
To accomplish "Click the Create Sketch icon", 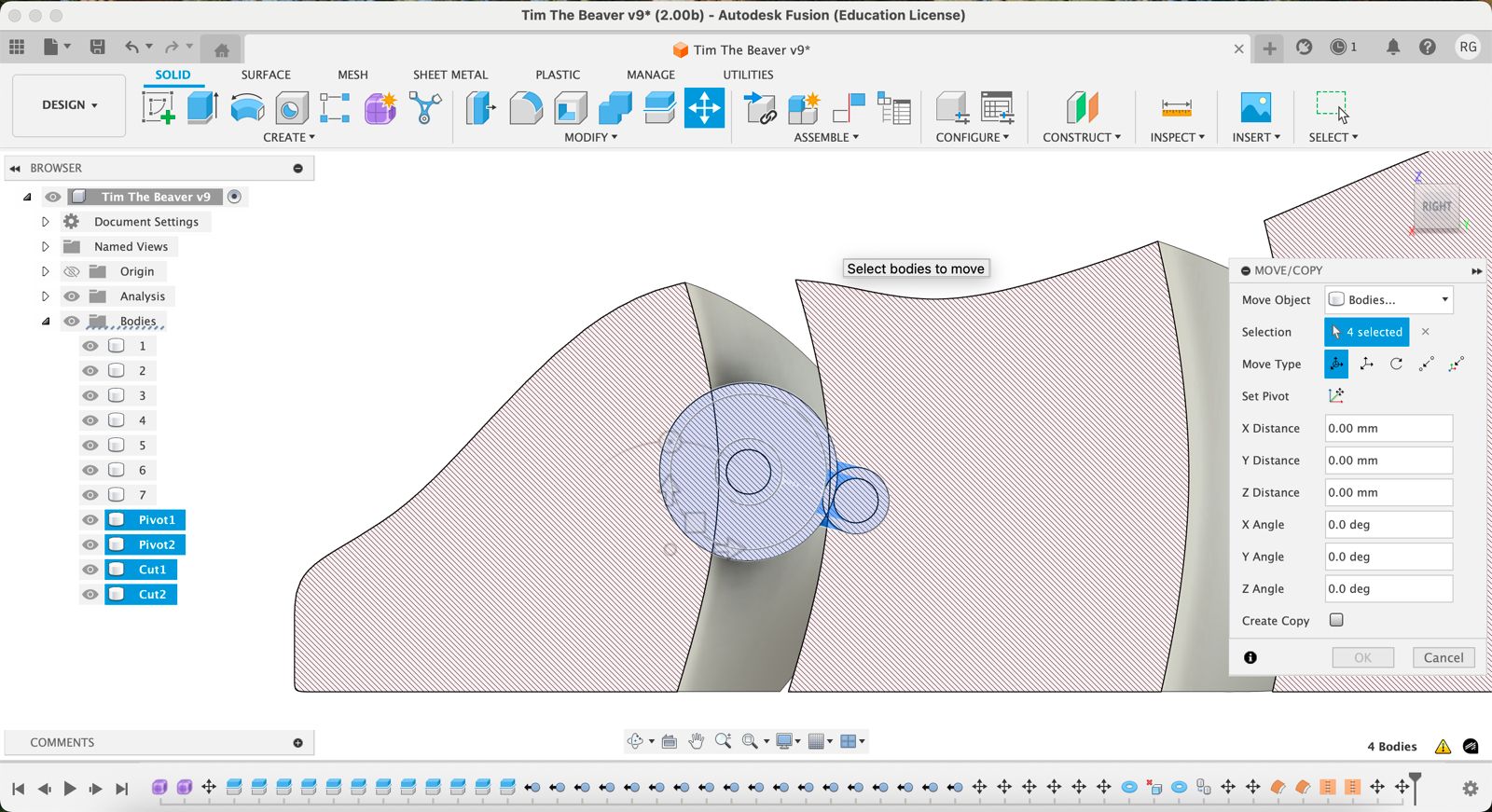I will (x=158, y=108).
